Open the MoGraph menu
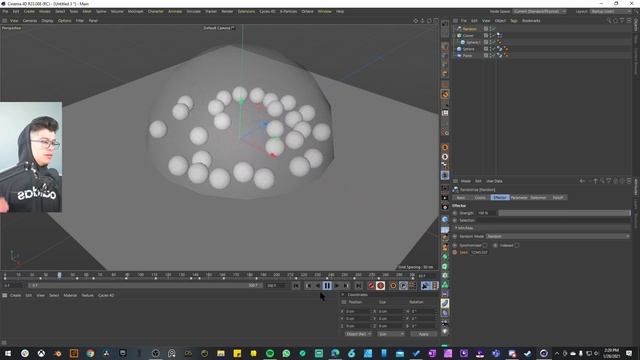Image resolution: width=640 pixels, height=360 pixels. [x=136, y=11]
